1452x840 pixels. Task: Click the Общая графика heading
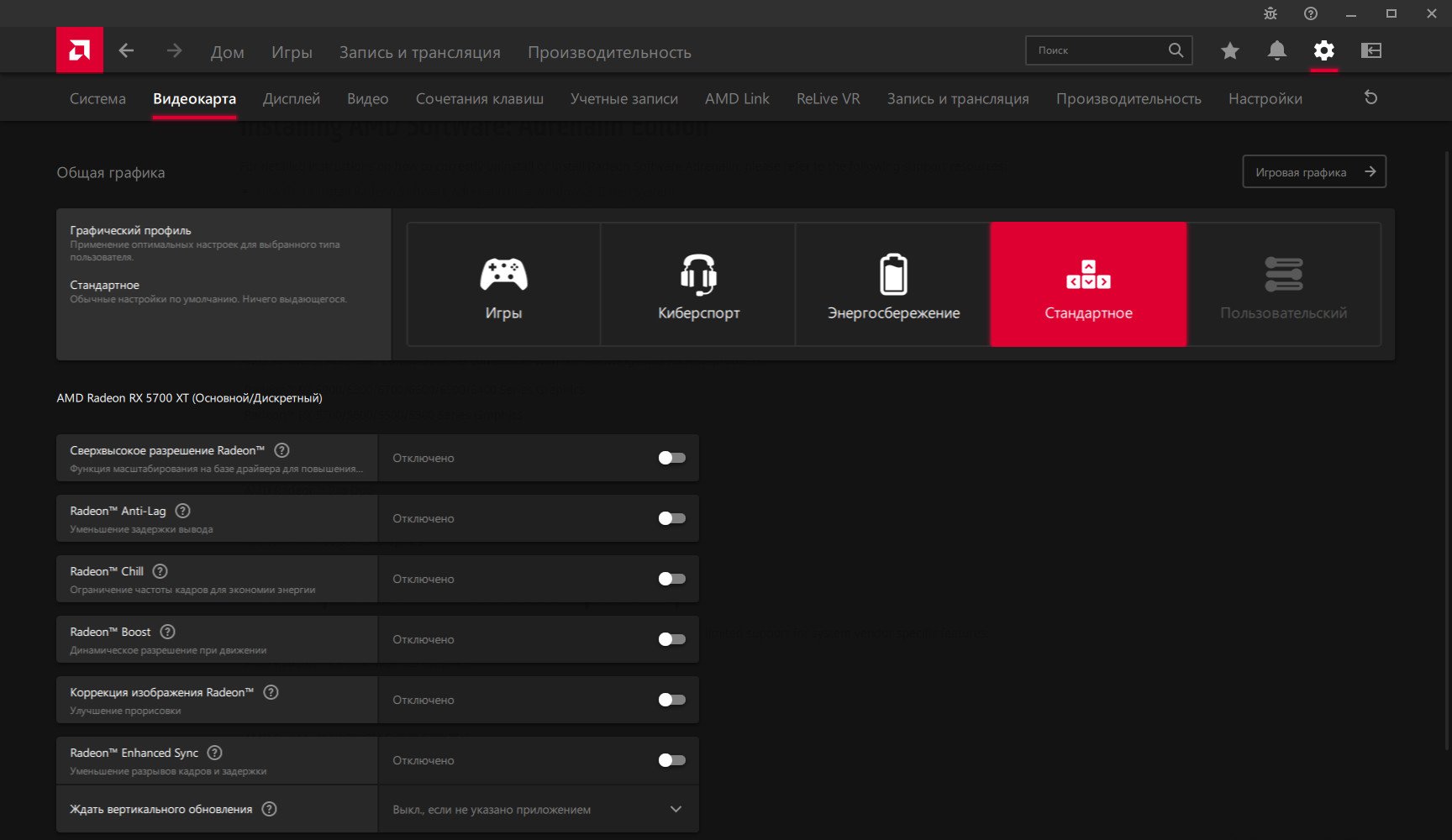111,172
